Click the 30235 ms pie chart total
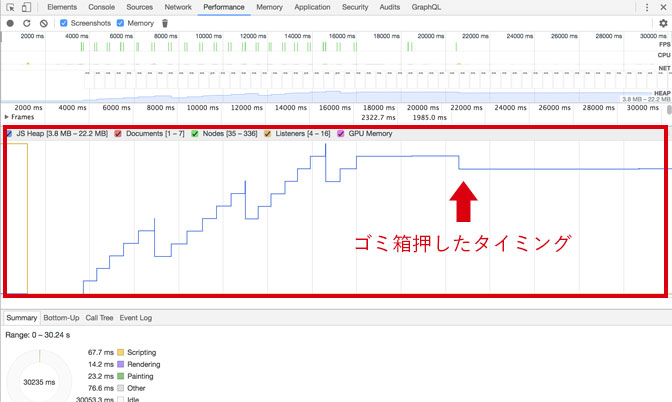This screenshot has height=402, width=672. tap(39, 382)
